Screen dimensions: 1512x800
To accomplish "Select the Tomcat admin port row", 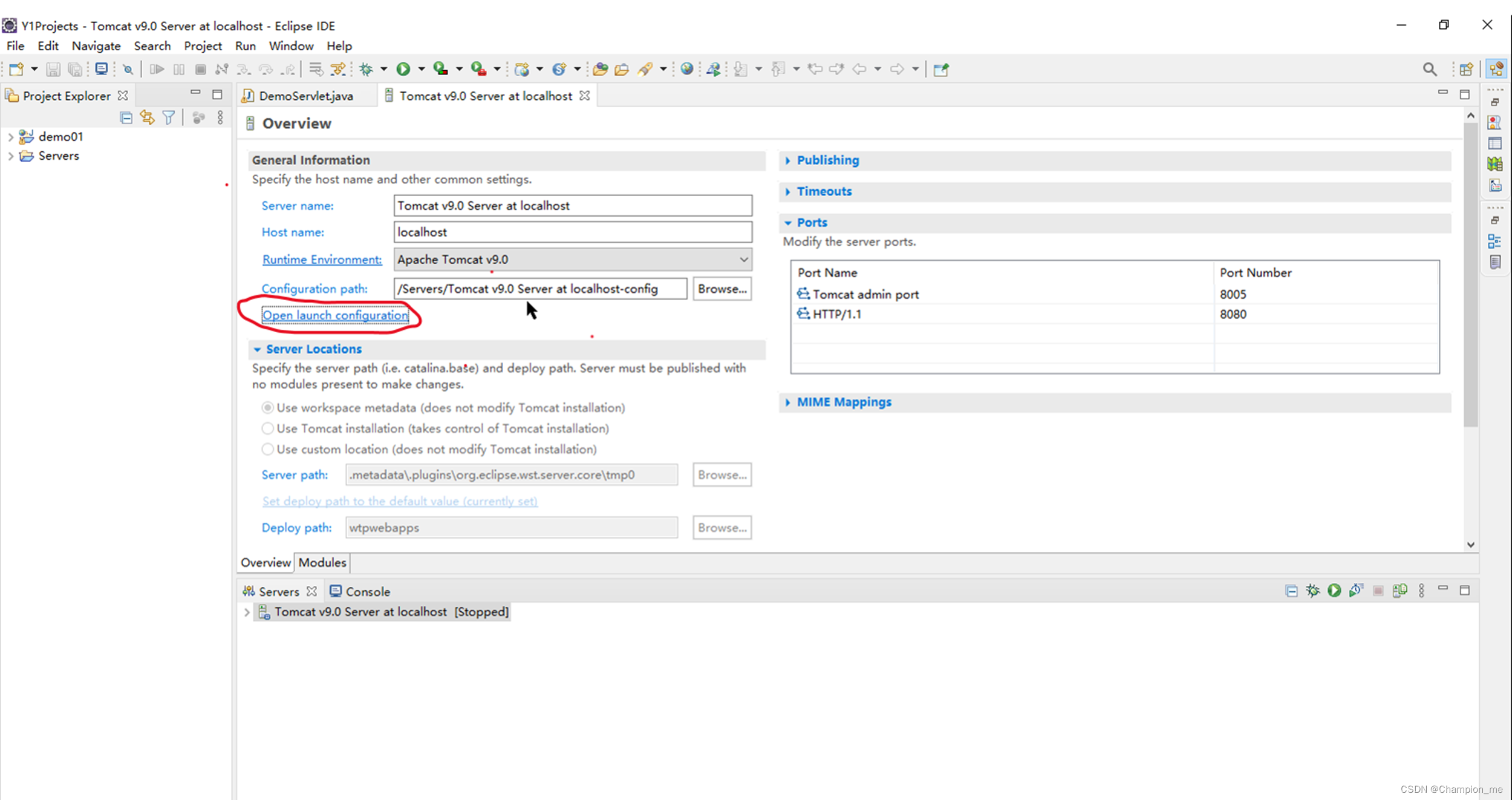I will coord(1114,295).
